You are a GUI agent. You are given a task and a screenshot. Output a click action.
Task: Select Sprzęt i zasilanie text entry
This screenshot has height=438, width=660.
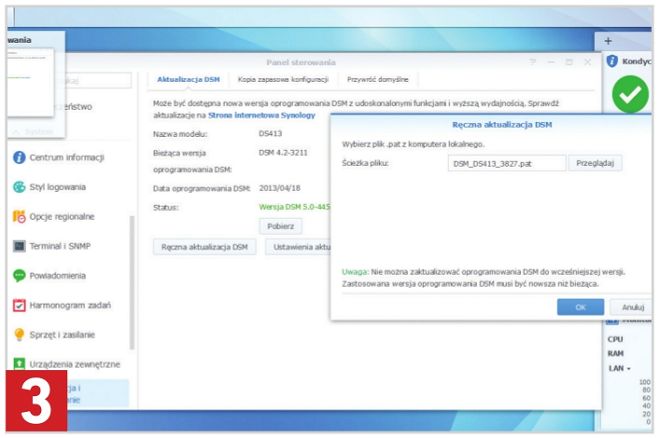pos(62,335)
